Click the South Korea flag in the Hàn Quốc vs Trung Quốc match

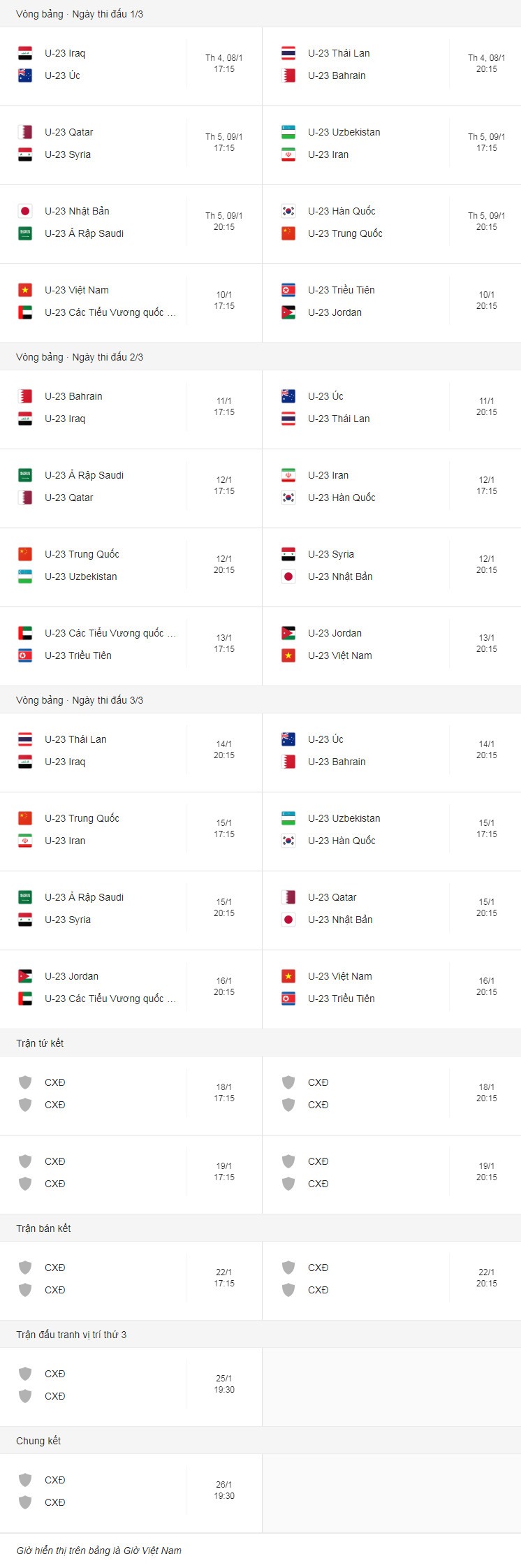tap(288, 211)
